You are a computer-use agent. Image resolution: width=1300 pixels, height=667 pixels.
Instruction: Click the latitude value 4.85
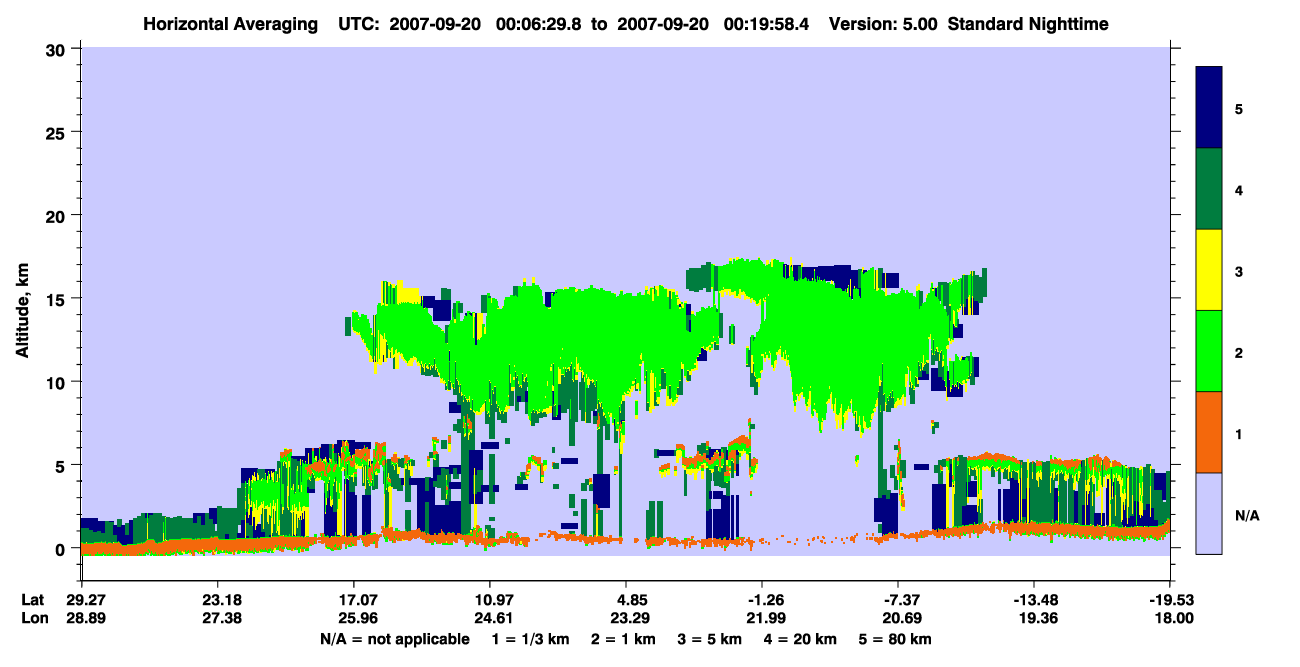634,600
